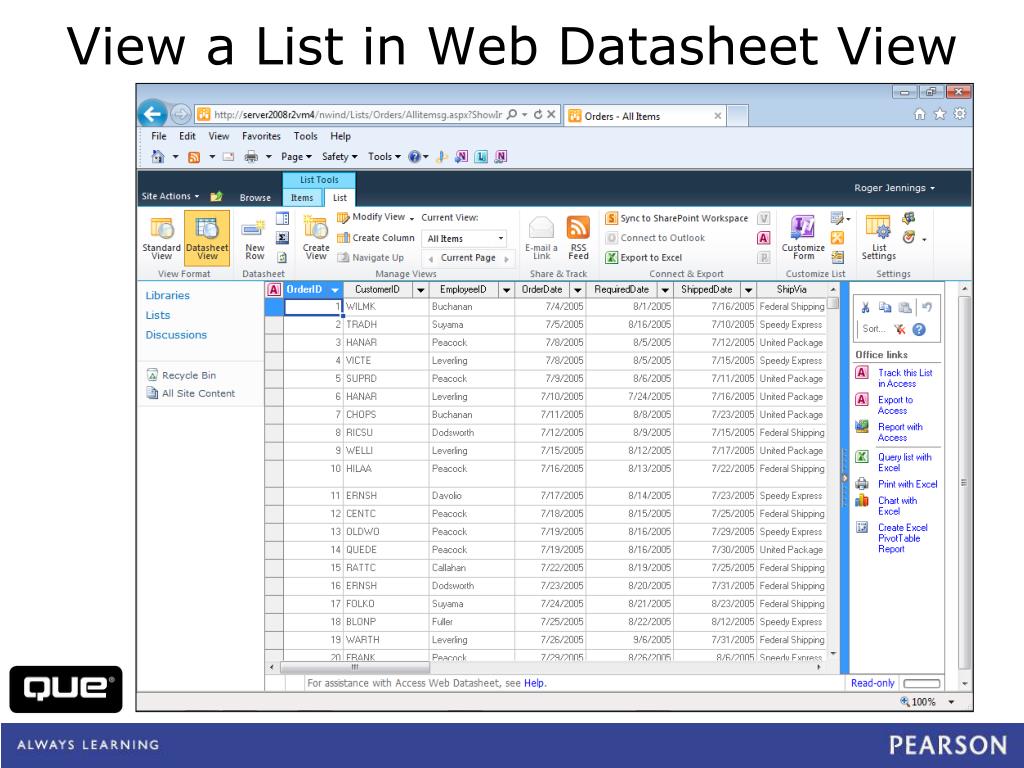Click the browser address bar URL
Viewport: 1024px width, 768px height.
[x=358, y=114]
